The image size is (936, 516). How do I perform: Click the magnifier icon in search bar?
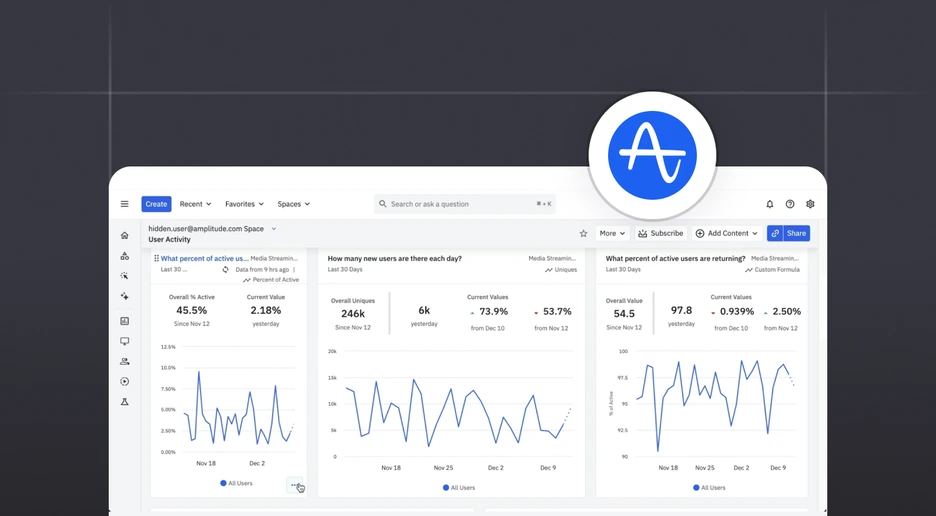point(383,204)
